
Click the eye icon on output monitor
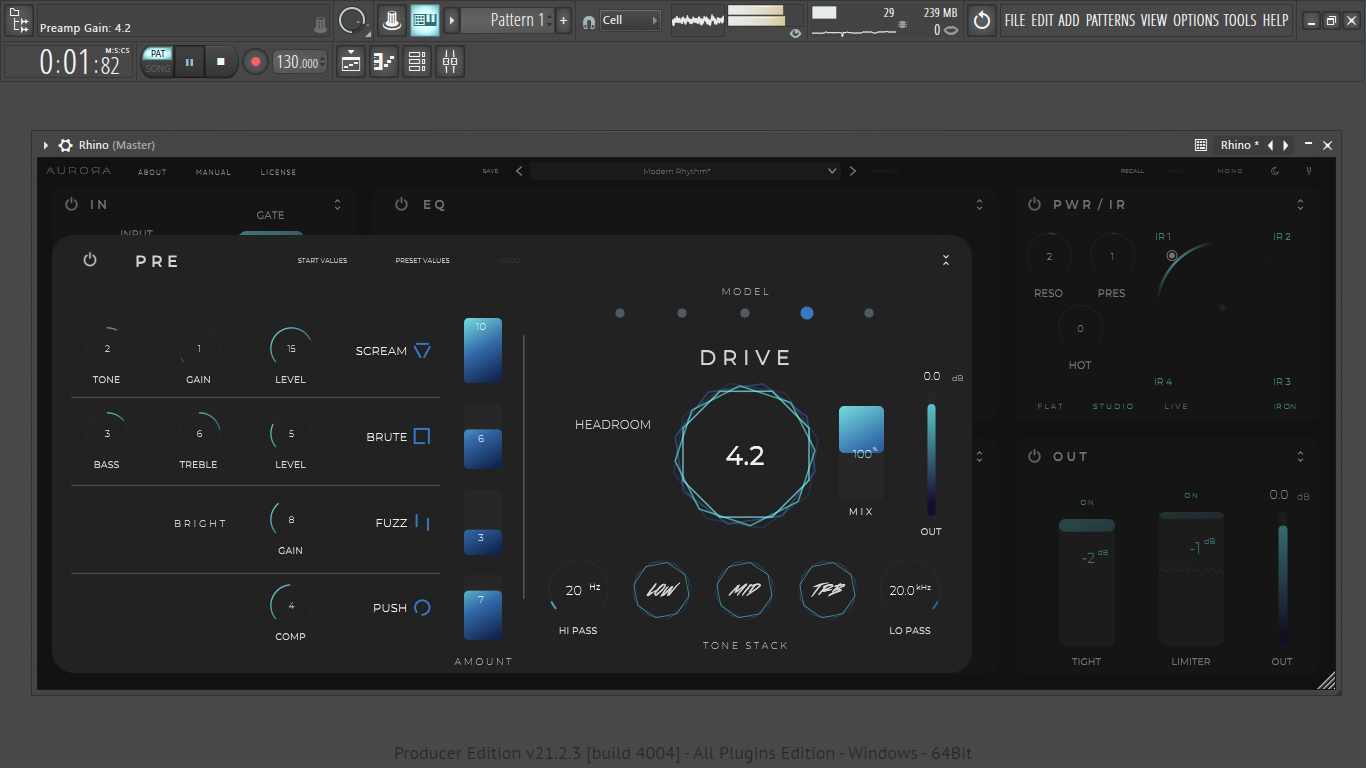point(795,33)
